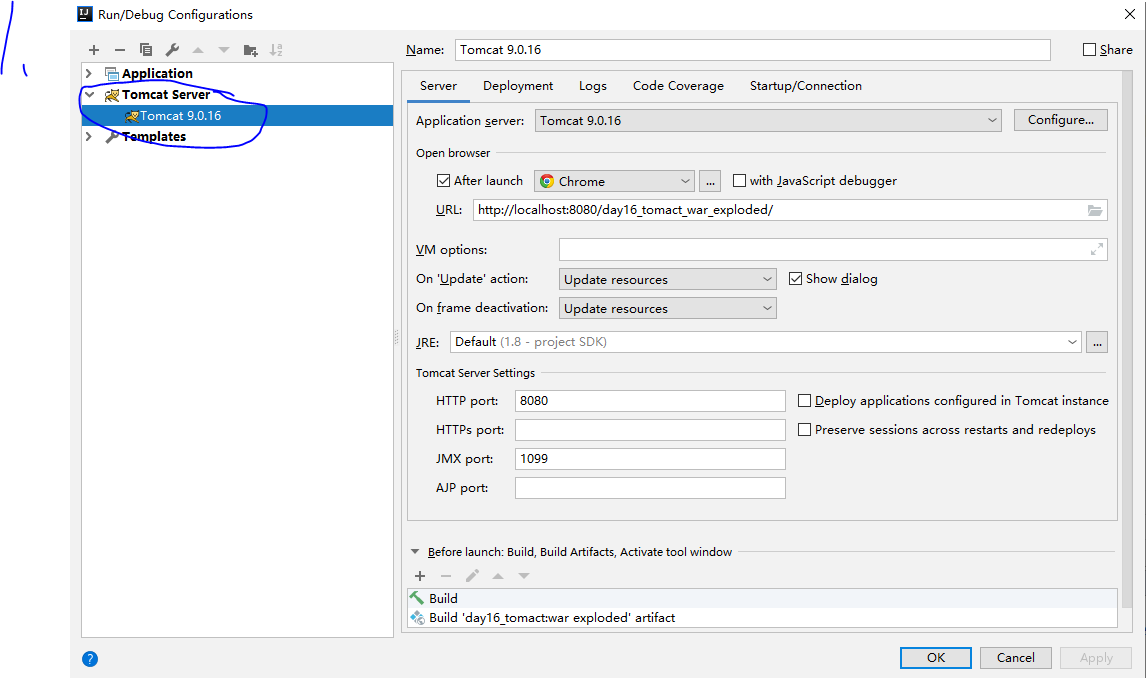Toggle Show dialog checkbox
Image resolution: width=1146 pixels, height=678 pixels.
(796, 278)
